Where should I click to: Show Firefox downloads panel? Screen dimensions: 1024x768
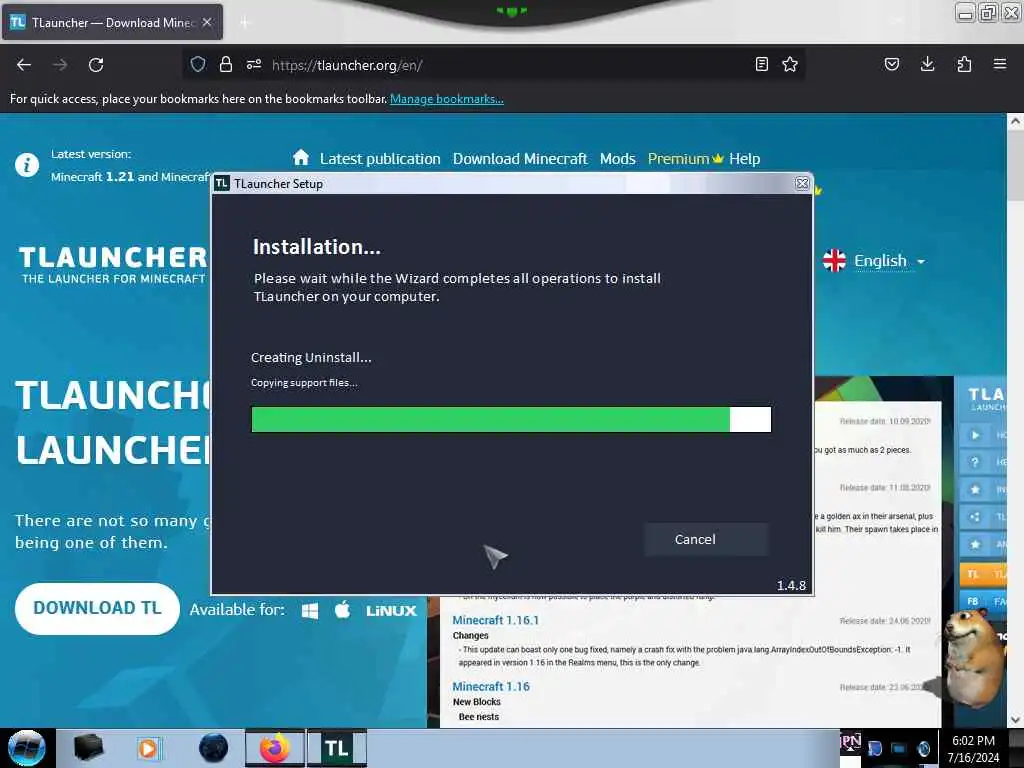click(x=927, y=64)
